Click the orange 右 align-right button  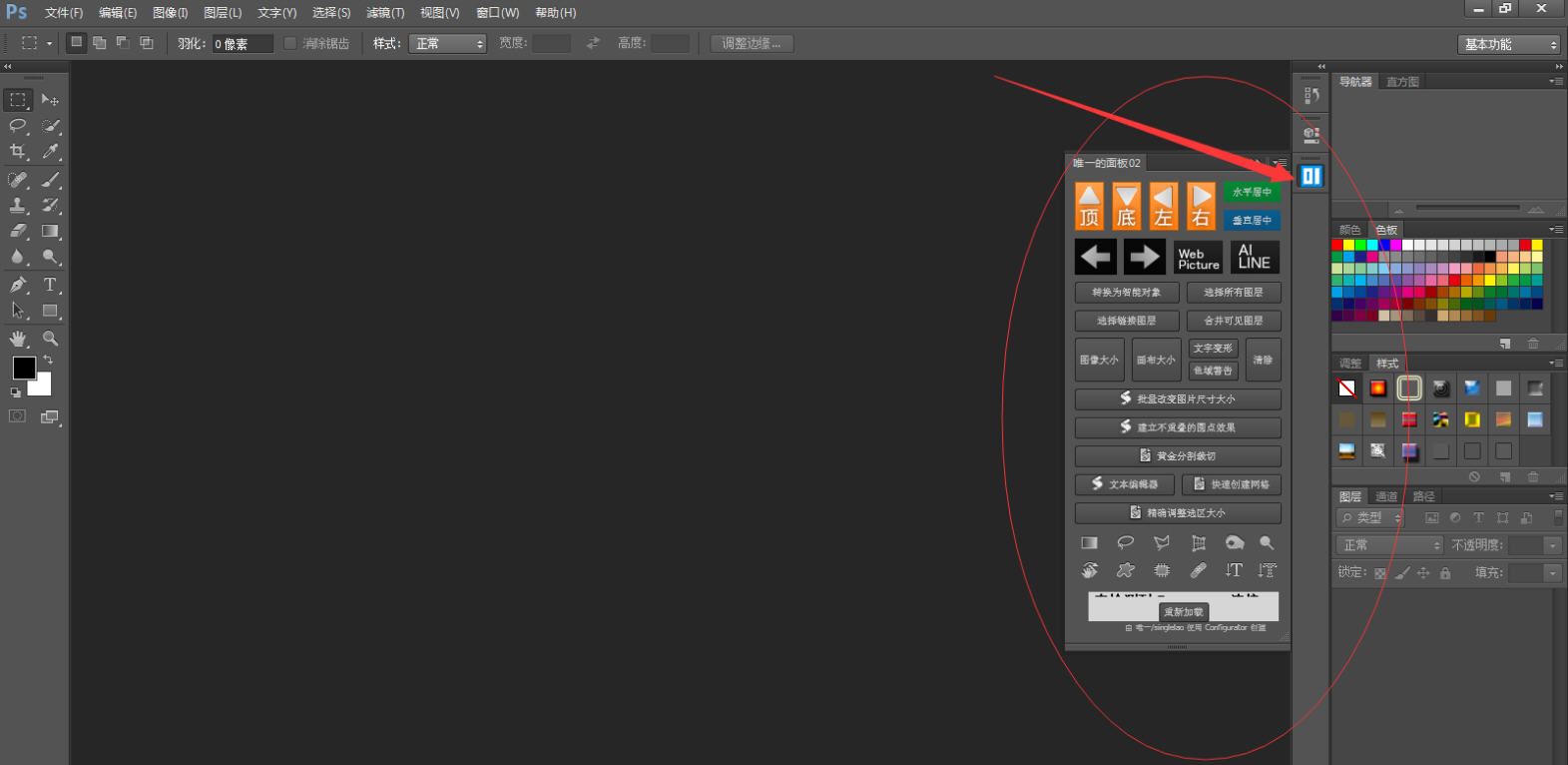(1201, 206)
